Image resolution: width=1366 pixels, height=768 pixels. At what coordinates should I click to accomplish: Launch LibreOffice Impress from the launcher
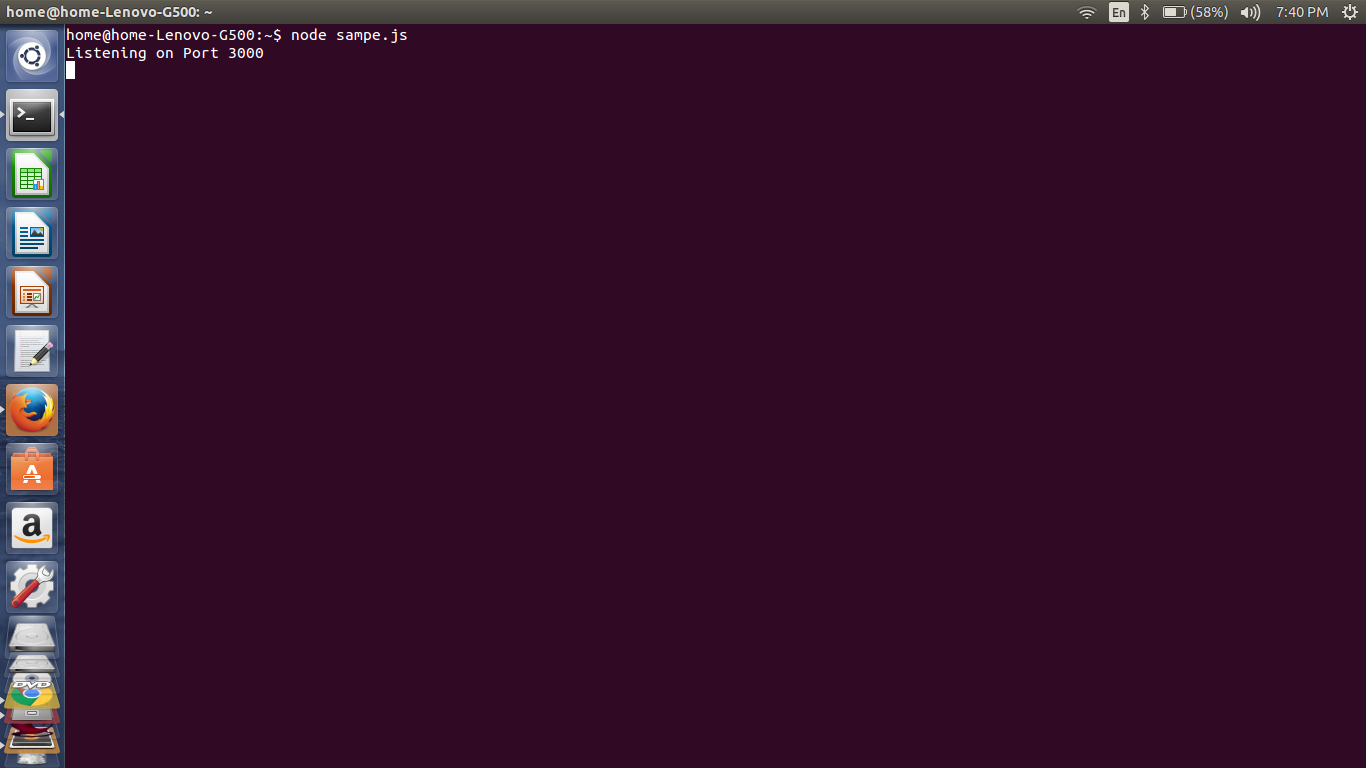click(x=32, y=293)
